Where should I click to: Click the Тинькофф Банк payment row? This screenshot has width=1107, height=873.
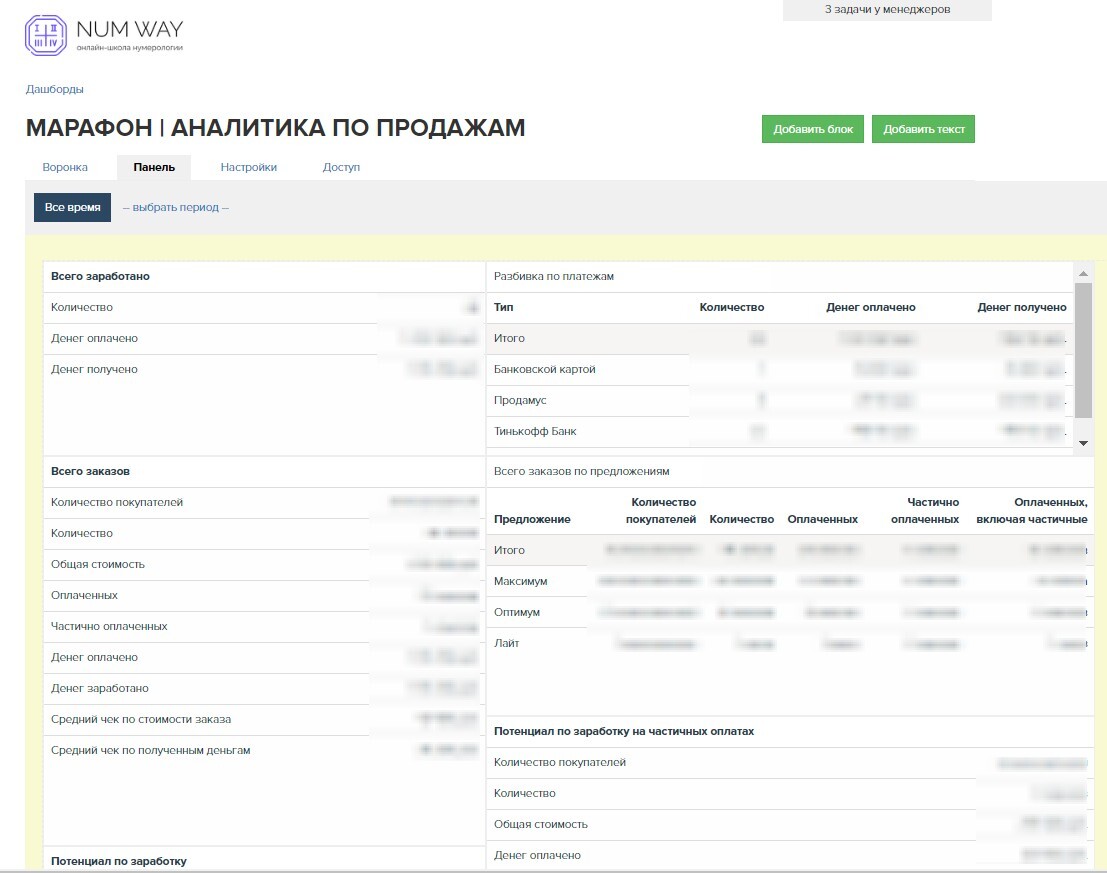click(x=535, y=432)
